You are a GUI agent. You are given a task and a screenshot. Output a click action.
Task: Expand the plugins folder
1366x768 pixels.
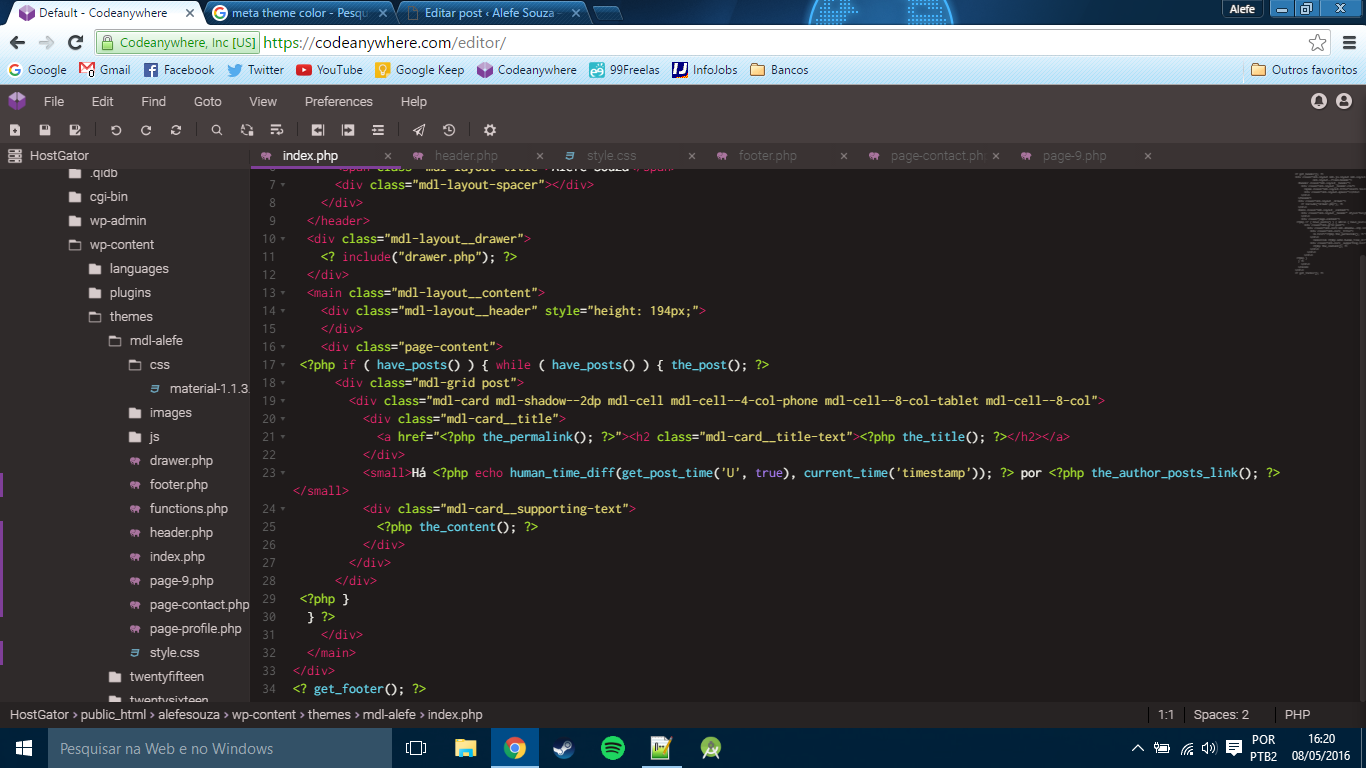point(95,293)
